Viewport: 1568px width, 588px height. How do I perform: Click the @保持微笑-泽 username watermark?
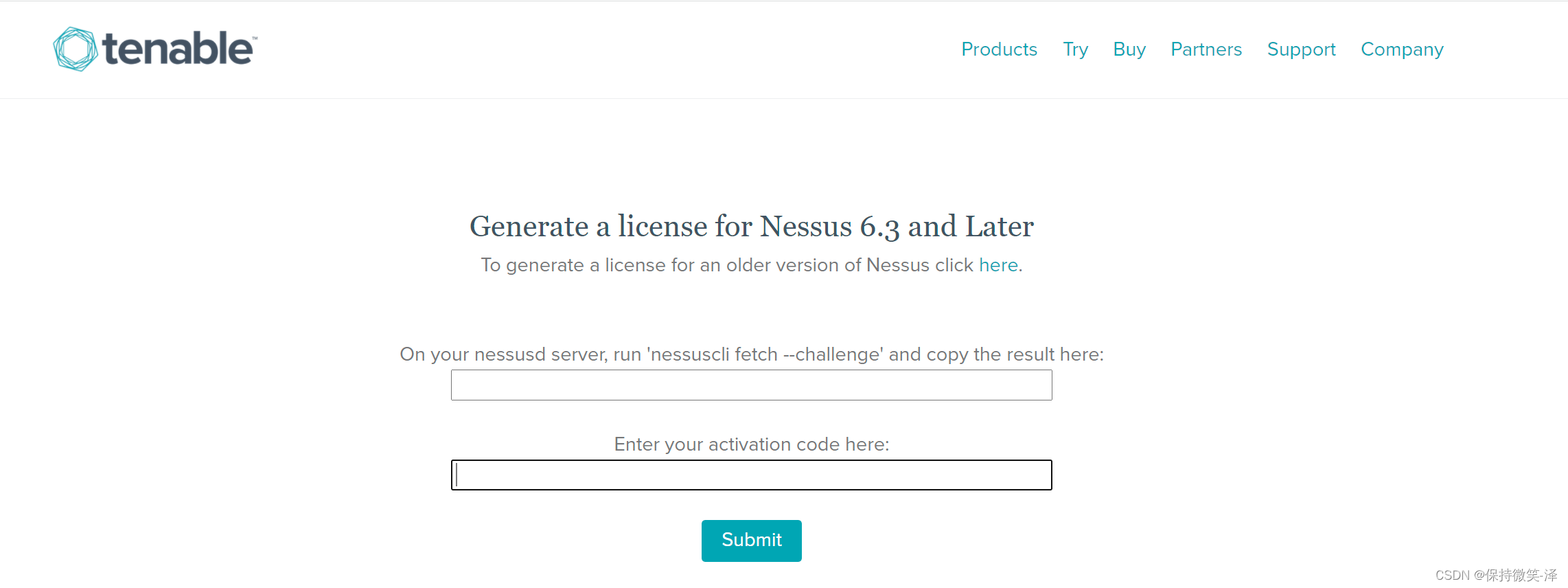[x=1516, y=576]
